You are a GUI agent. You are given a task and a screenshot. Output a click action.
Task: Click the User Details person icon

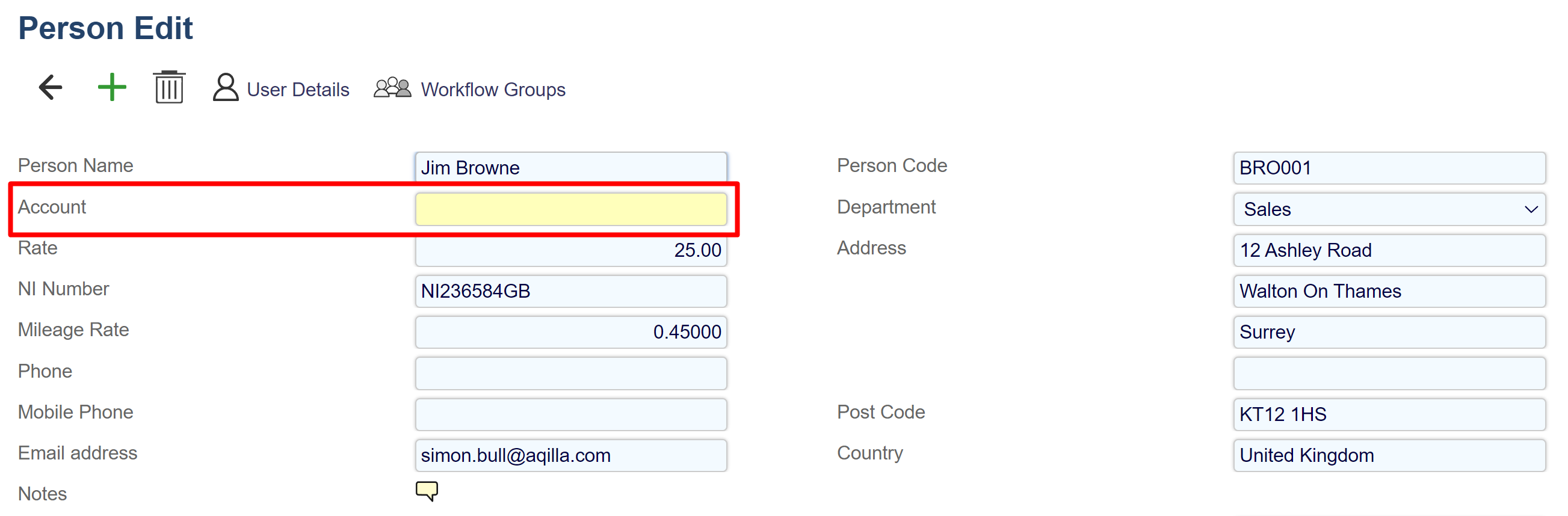pos(225,88)
